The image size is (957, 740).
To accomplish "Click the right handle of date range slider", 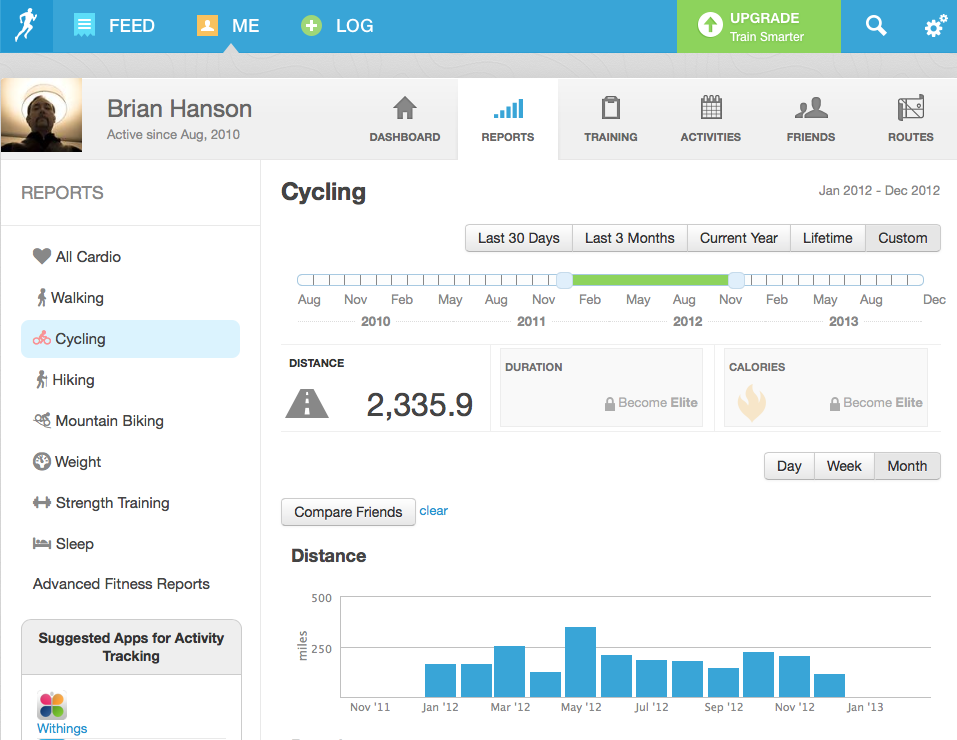I will 736,280.
